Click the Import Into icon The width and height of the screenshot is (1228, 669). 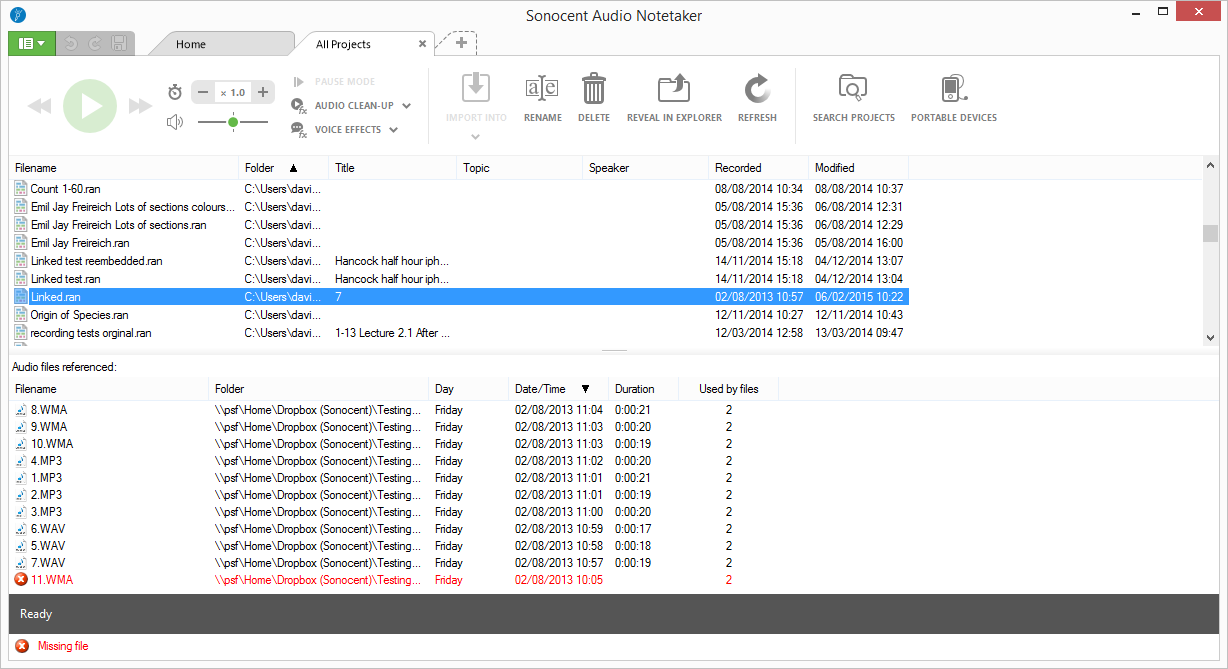point(476,89)
